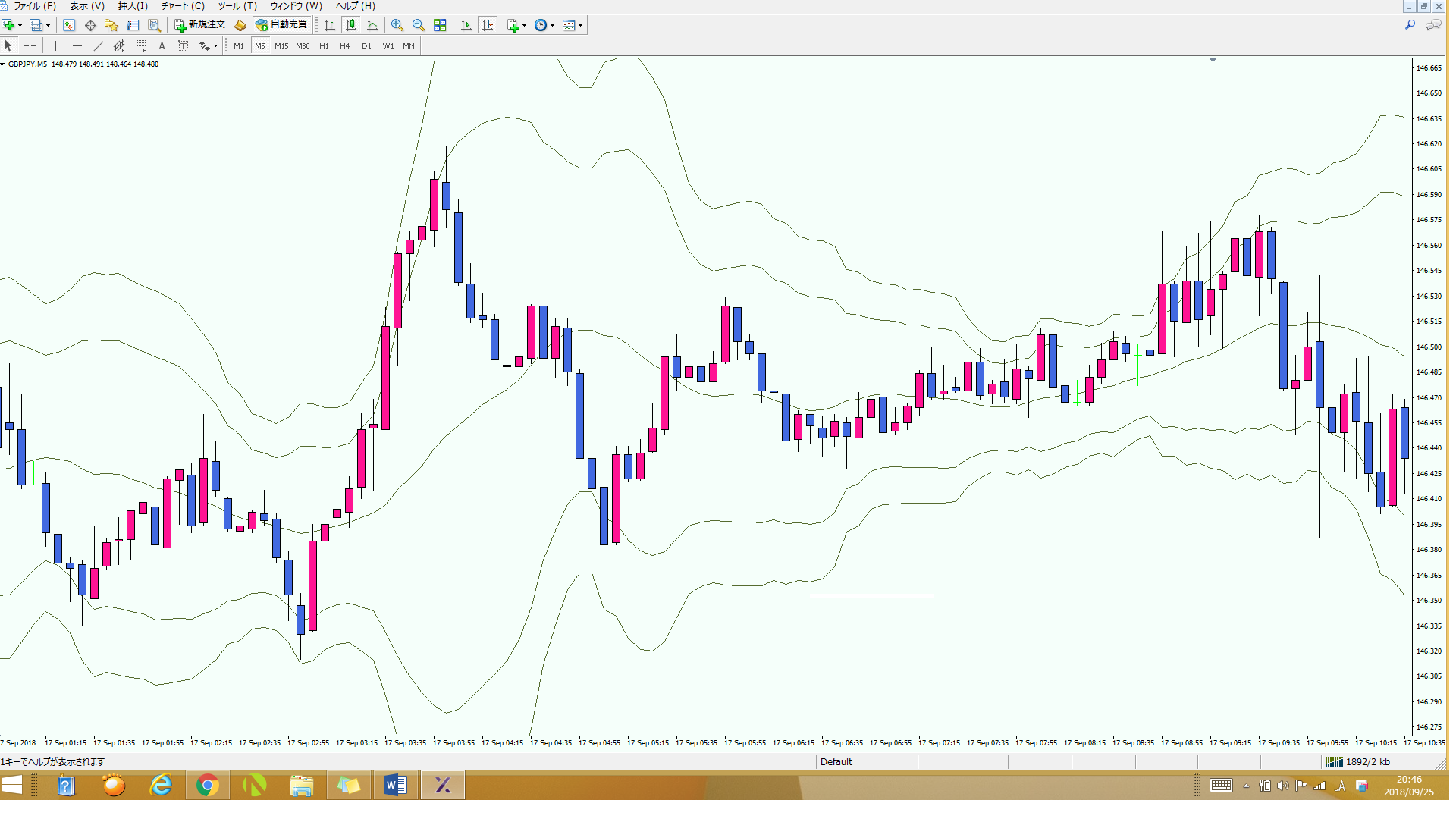
Task: Launch MetaEditor yellow book icon
Action: pos(240,25)
